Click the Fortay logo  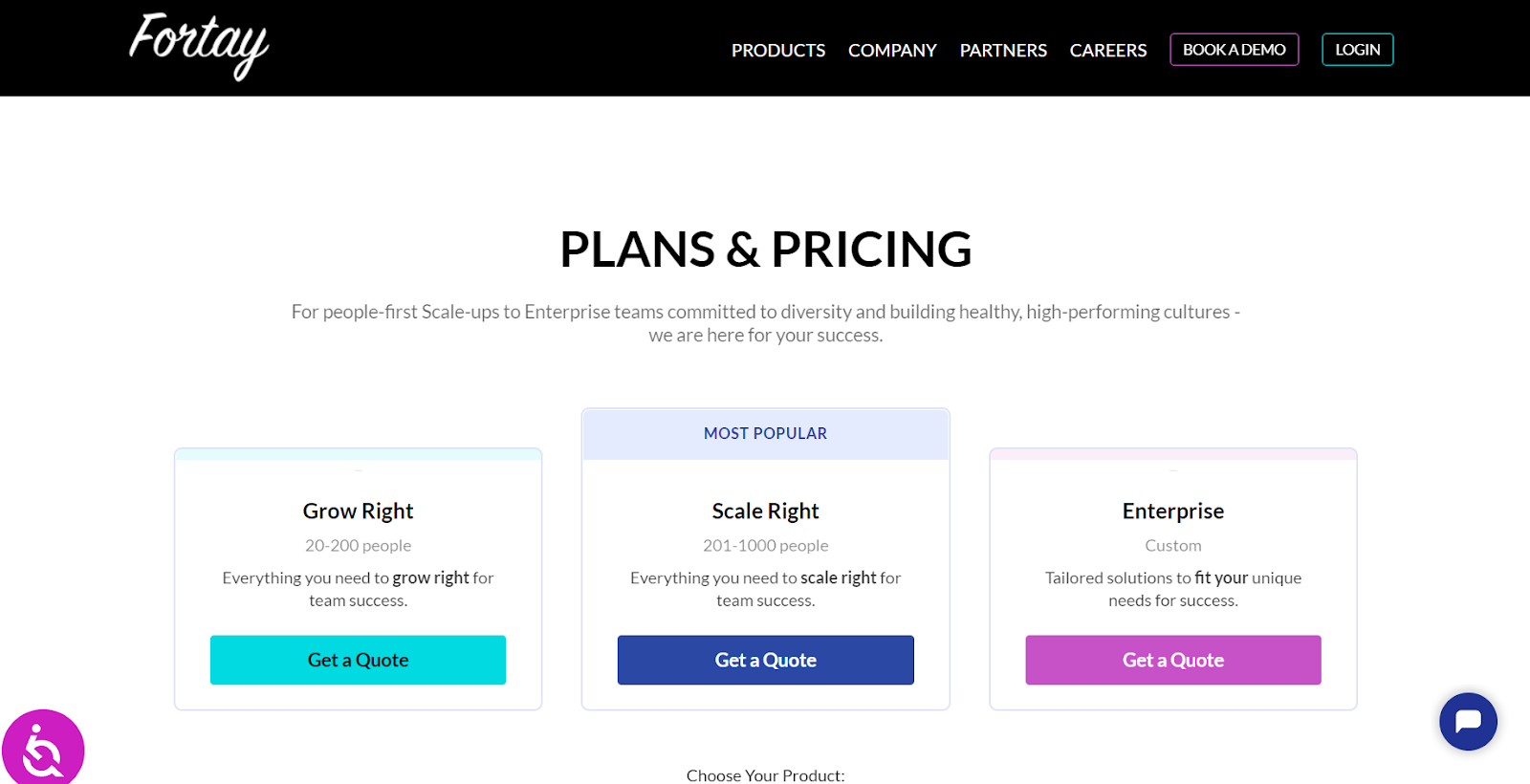point(199,45)
